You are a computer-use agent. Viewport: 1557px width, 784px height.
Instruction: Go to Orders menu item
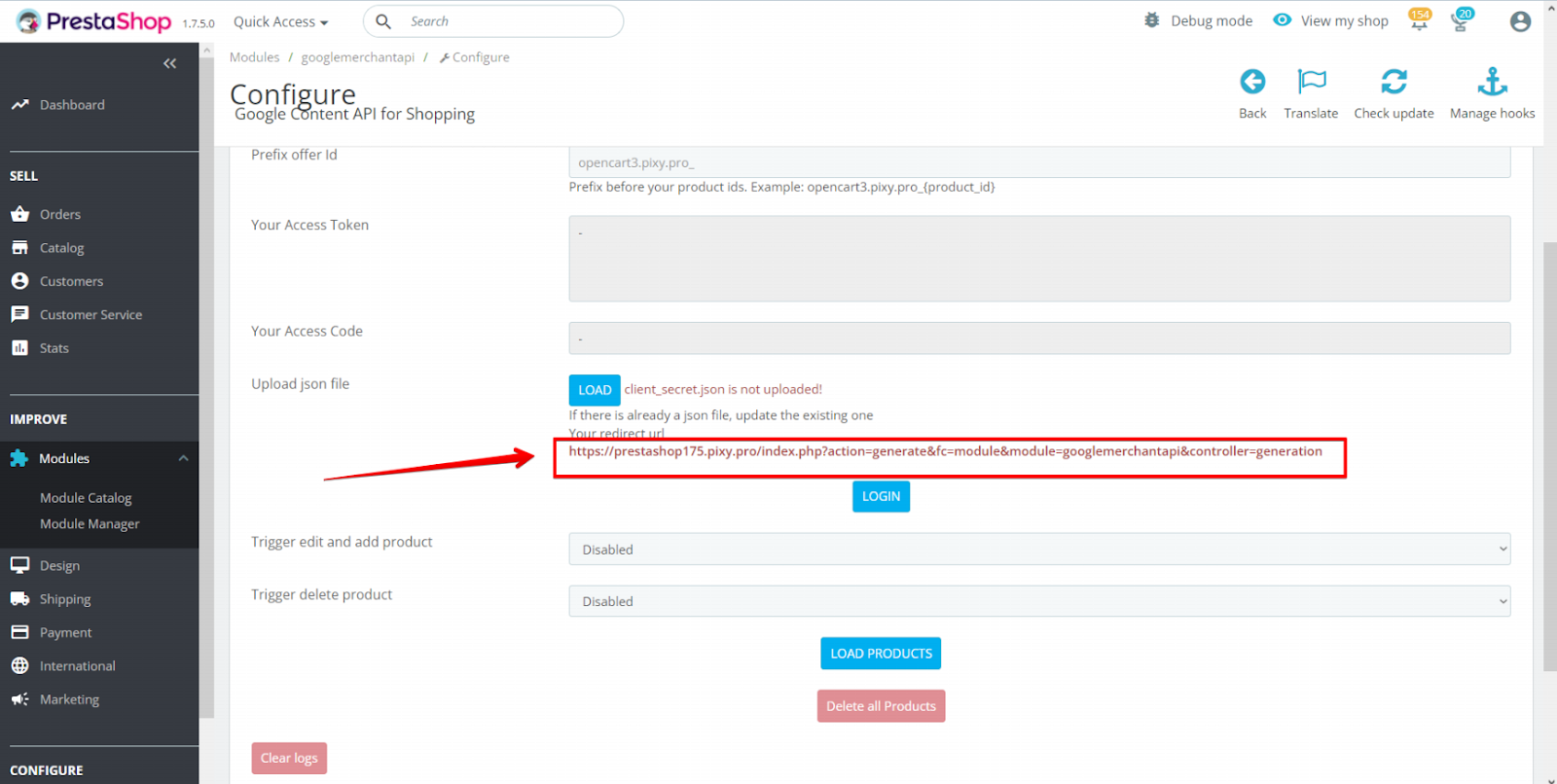[x=60, y=215]
